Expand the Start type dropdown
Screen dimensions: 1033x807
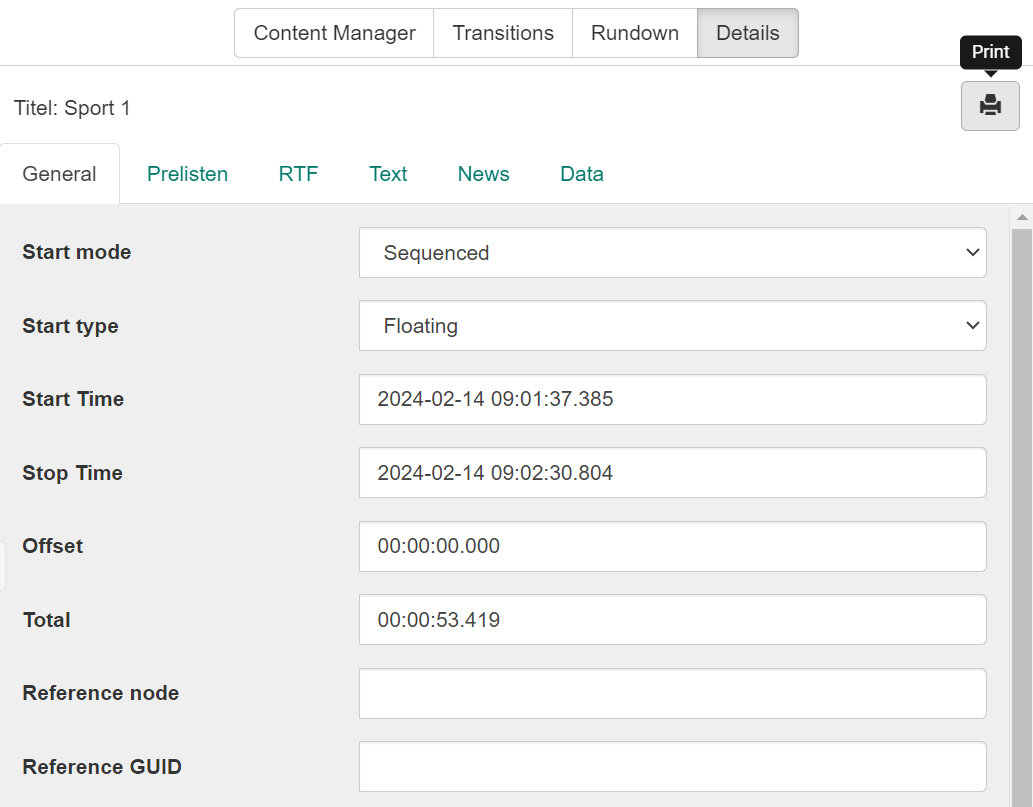coord(672,326)
